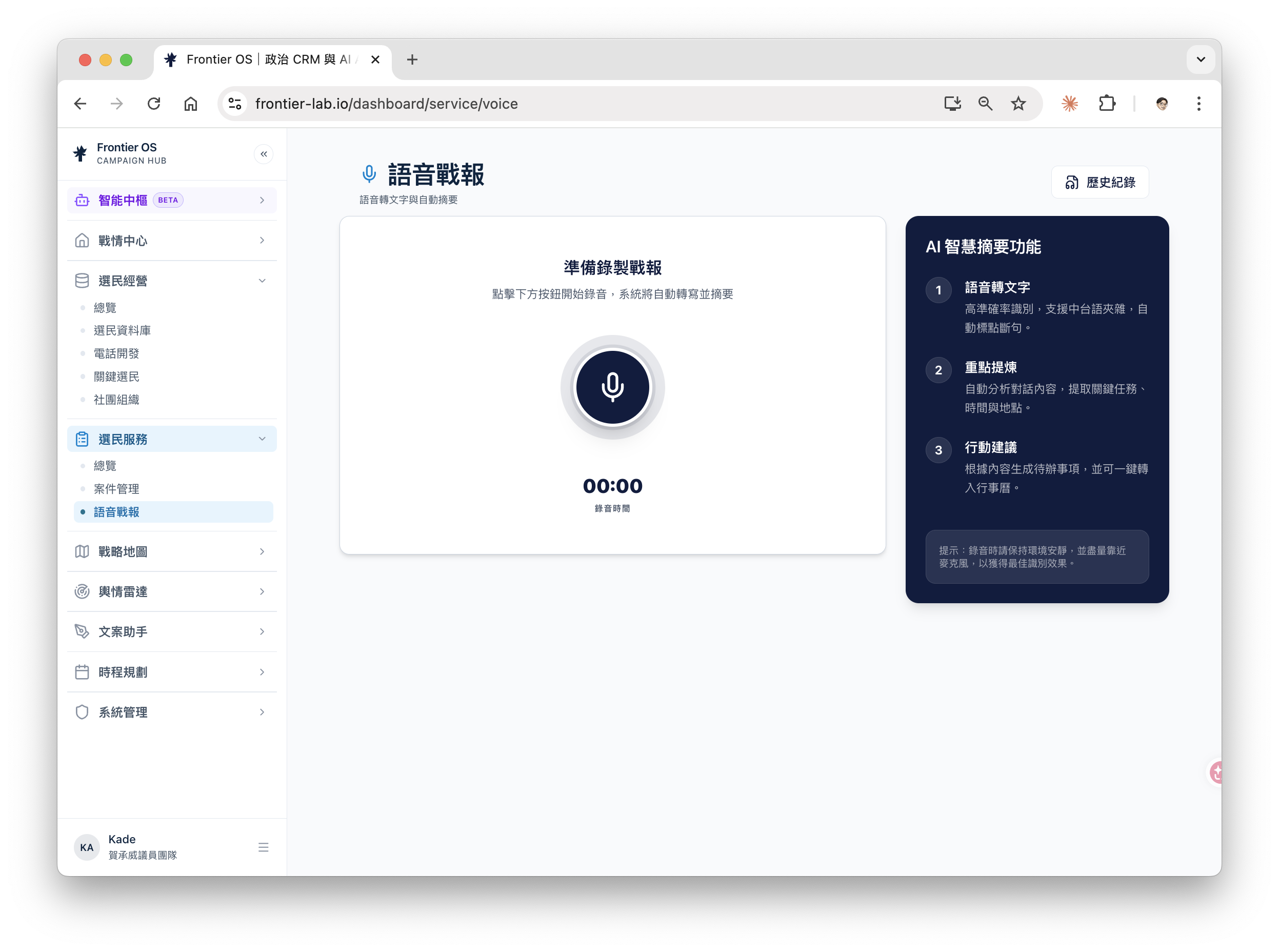
Task: Click the browser back arrow
Action: pos(81,104)
